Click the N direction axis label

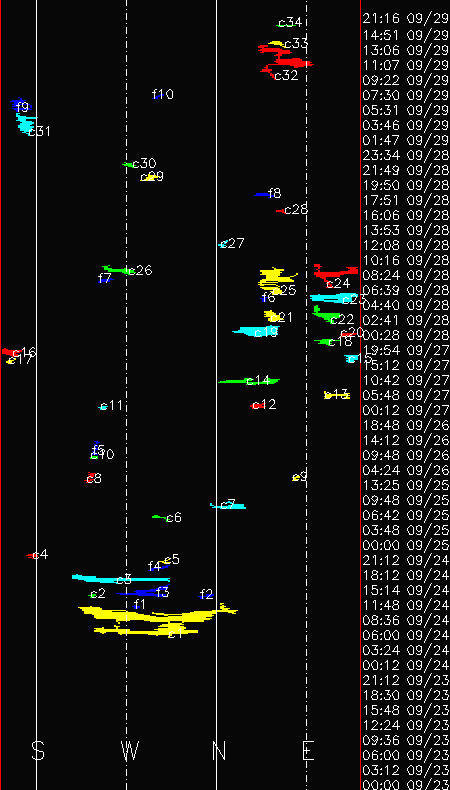(219, 751)
